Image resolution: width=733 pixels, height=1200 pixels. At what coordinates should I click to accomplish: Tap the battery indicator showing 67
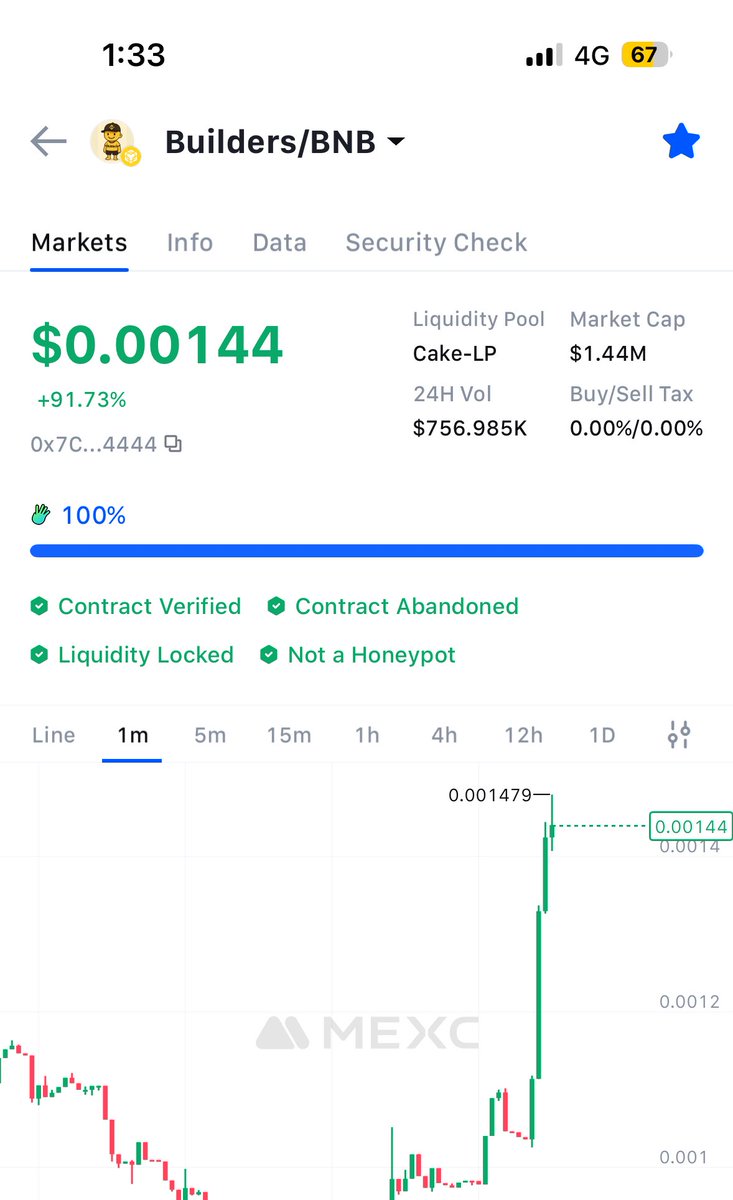[647, 54]
